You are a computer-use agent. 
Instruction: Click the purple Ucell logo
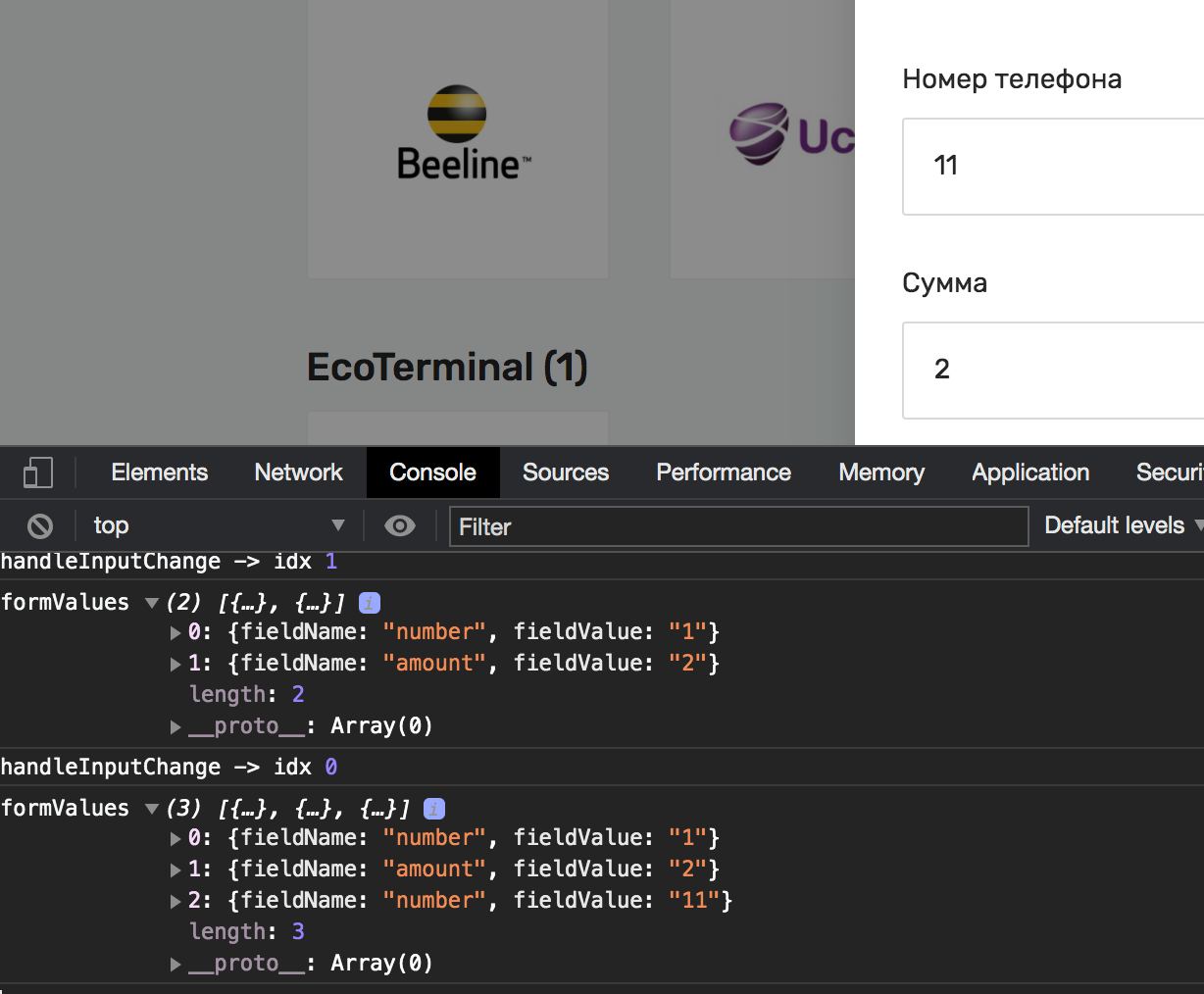(792, 133)
